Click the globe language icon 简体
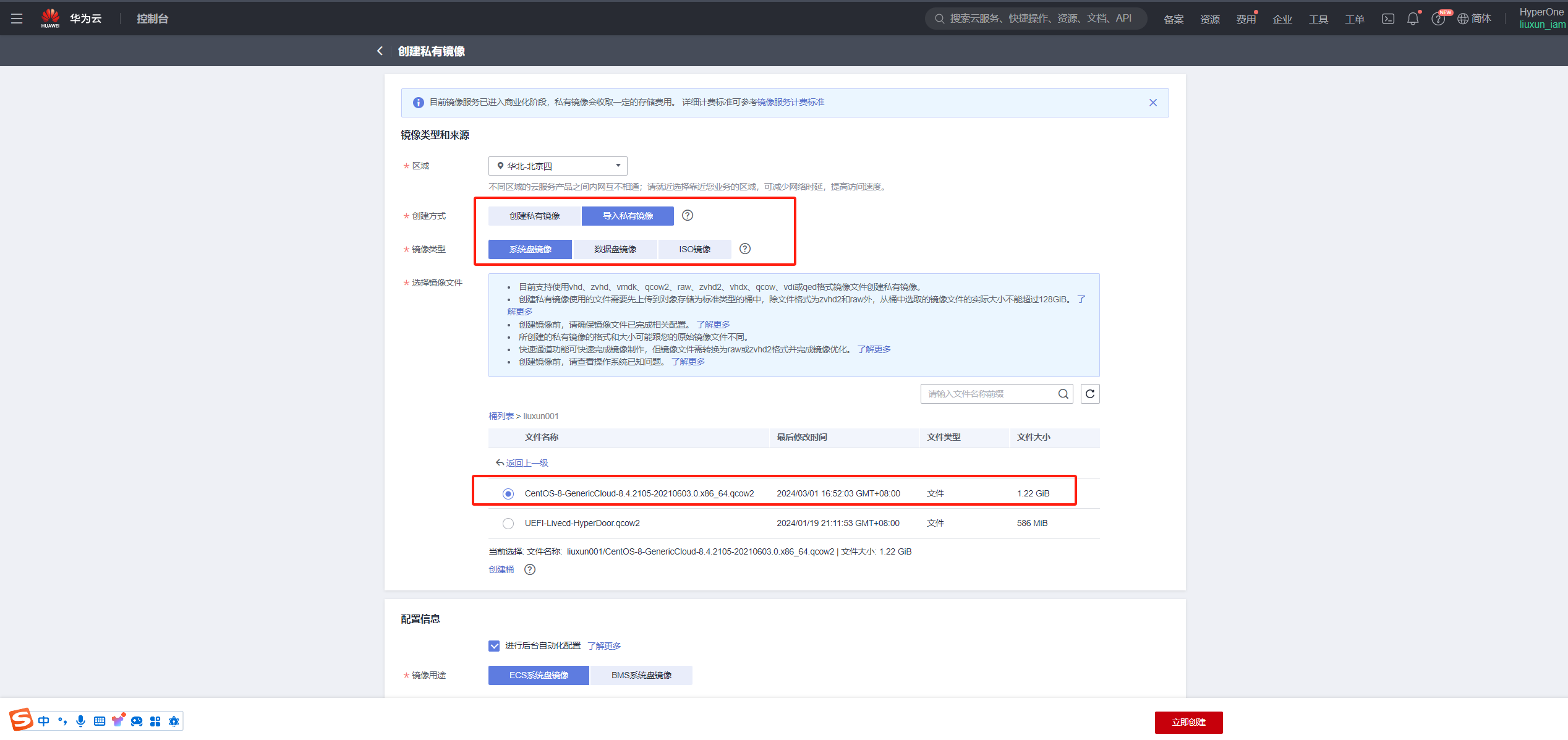Image resolution: width=1568 pixels, height=740 pixels. pyautogui.click(x=1475, y=19)
